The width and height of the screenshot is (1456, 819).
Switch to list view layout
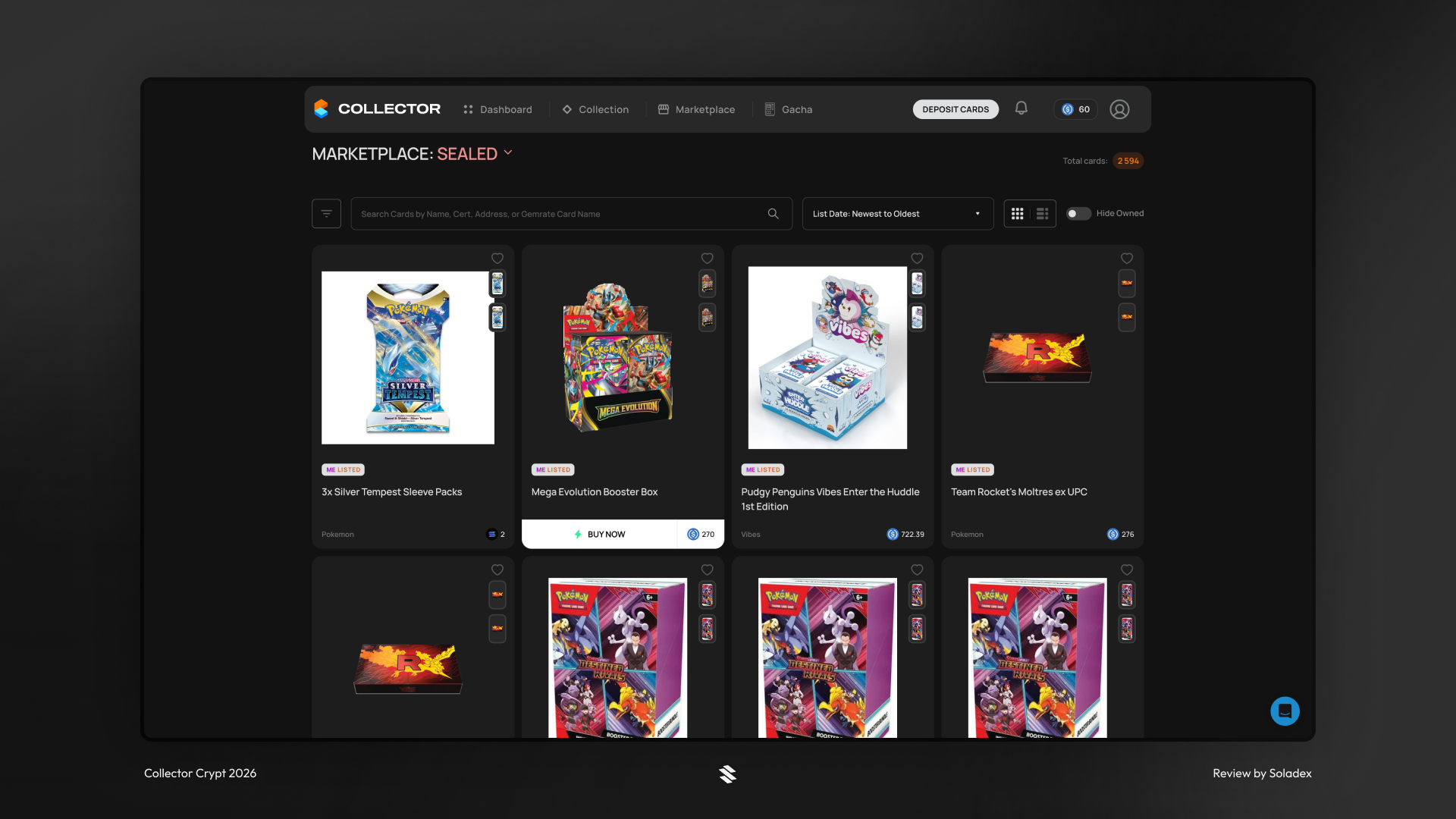1043,214
